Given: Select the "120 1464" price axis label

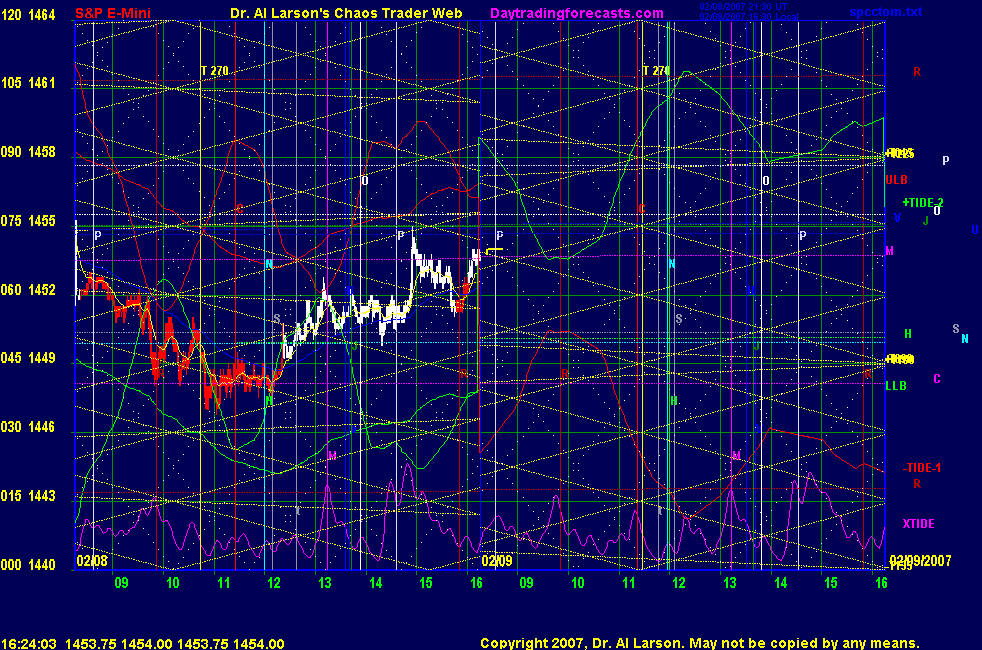Looking at the screenshot, I should [x=28, y=14].
